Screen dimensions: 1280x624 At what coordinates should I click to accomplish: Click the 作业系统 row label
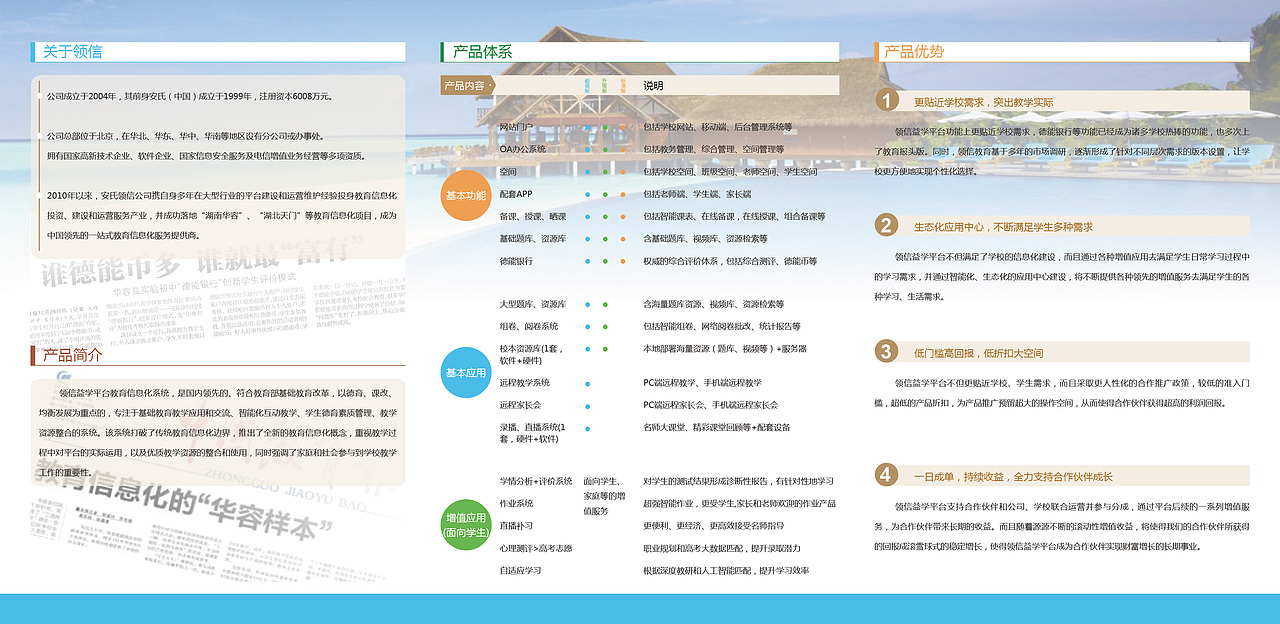[516, 503]
